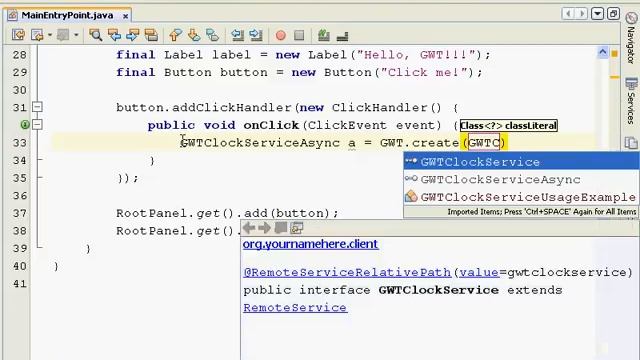The height and width of the screenshot is (360, 640).
Task: Click line number 40 in gutter
Action: [x=19, y=266]
